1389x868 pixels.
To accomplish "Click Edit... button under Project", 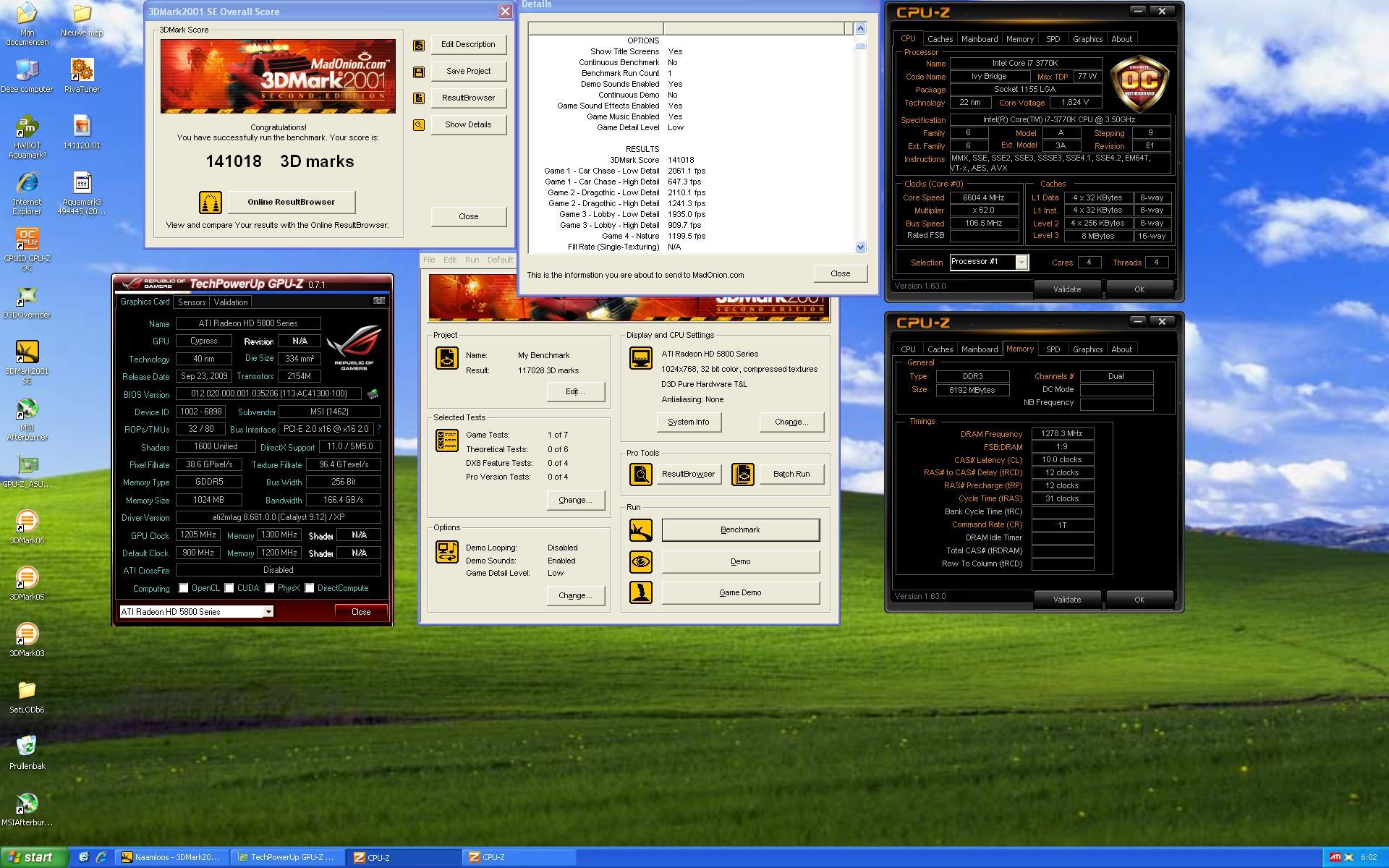I will pyautogui.click(x=575, y=392).
